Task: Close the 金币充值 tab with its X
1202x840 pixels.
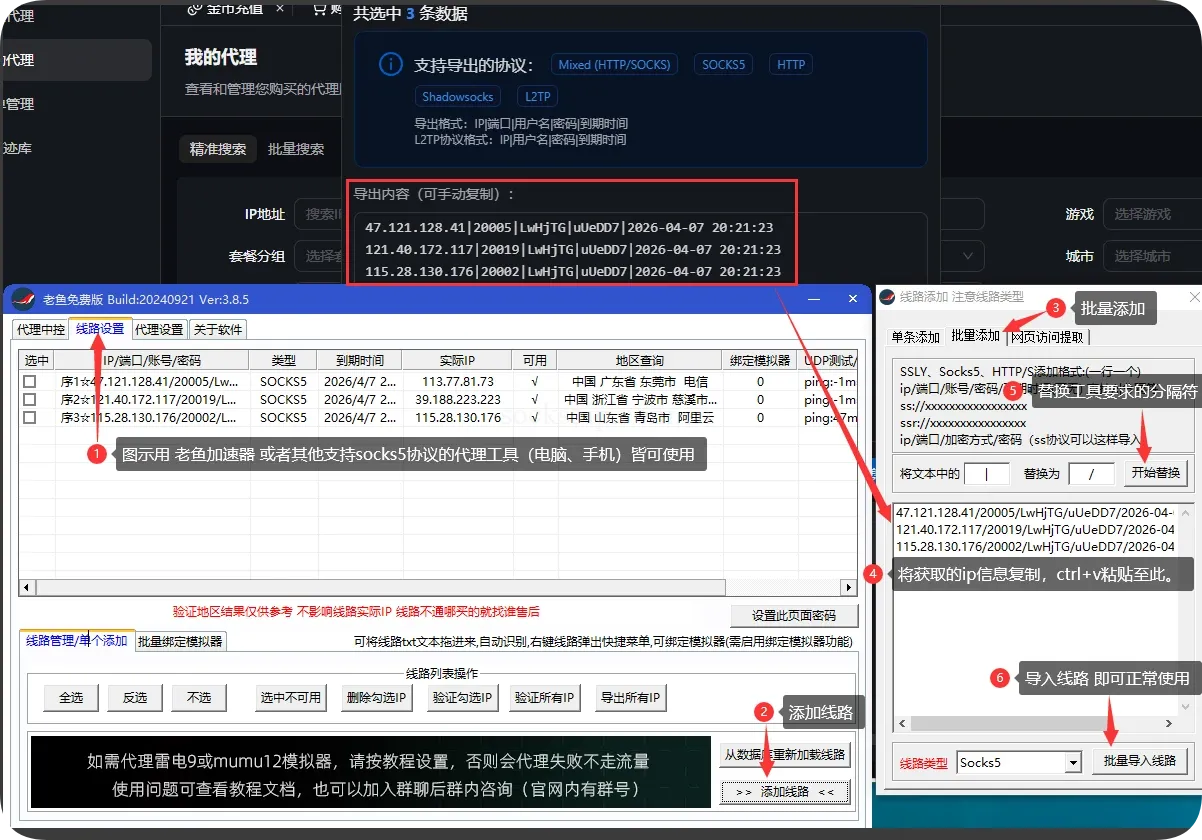Action: pyautogui.click(x=279, y=8)
